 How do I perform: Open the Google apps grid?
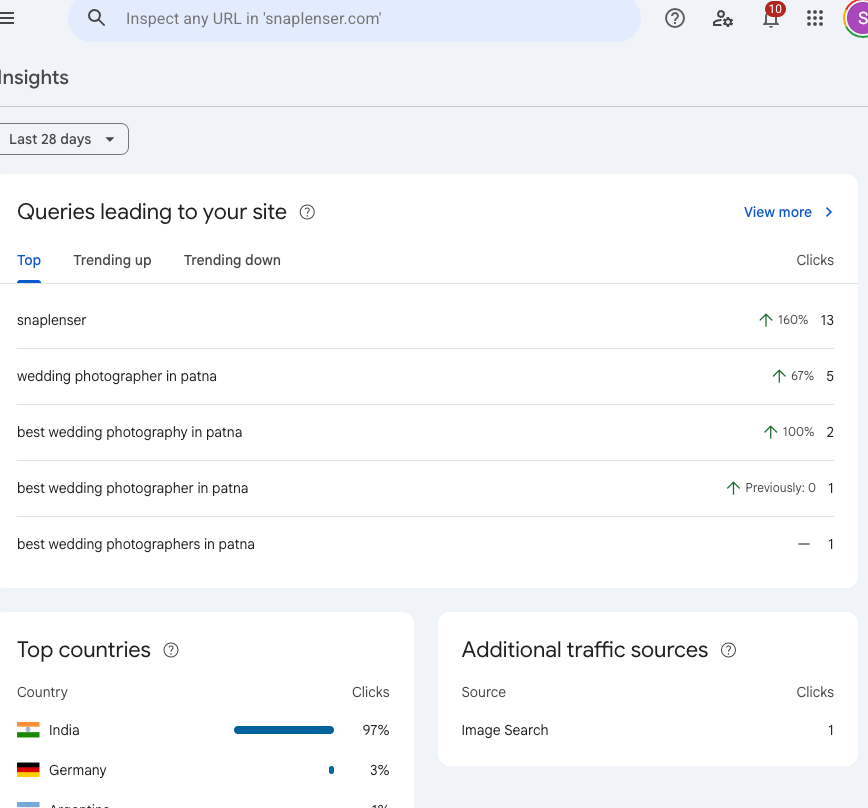click(x=815, y=18)
